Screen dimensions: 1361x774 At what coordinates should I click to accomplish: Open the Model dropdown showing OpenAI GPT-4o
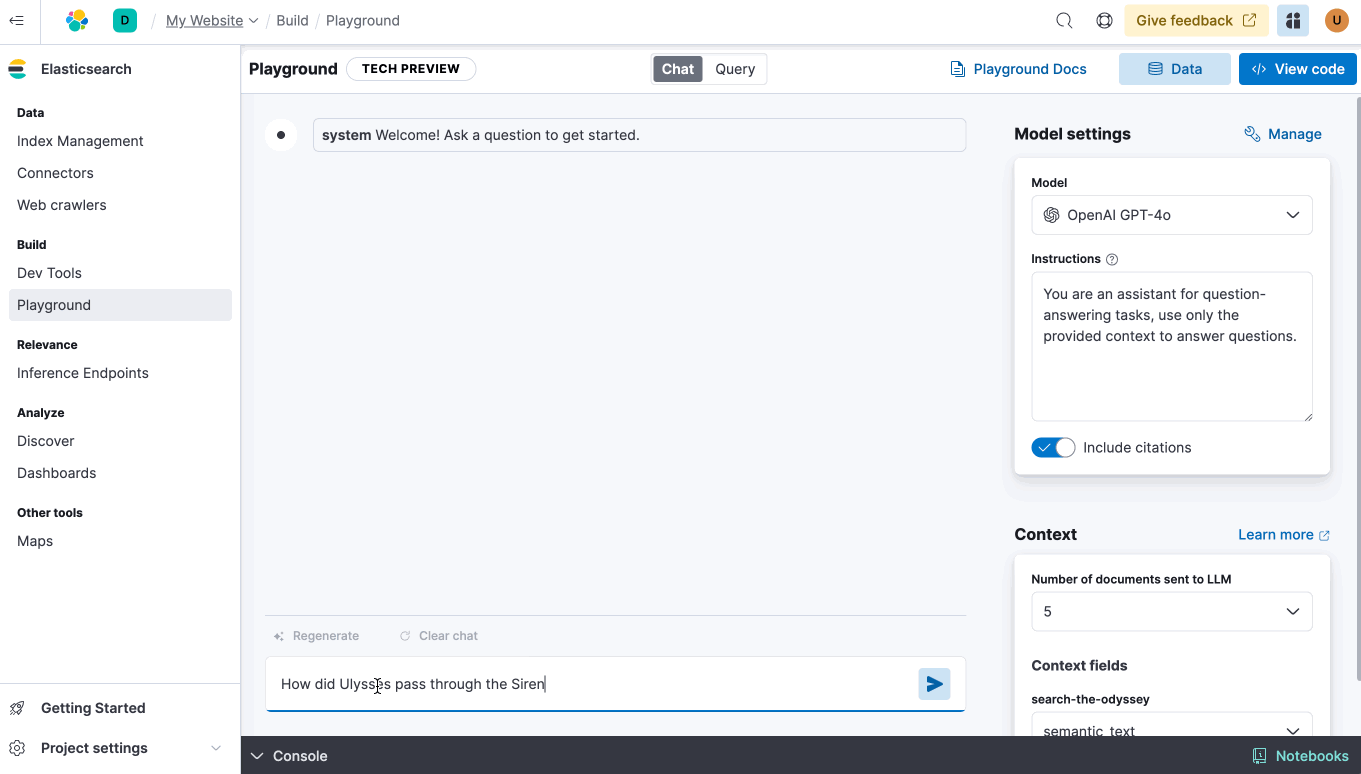[x=1171, y=214]
